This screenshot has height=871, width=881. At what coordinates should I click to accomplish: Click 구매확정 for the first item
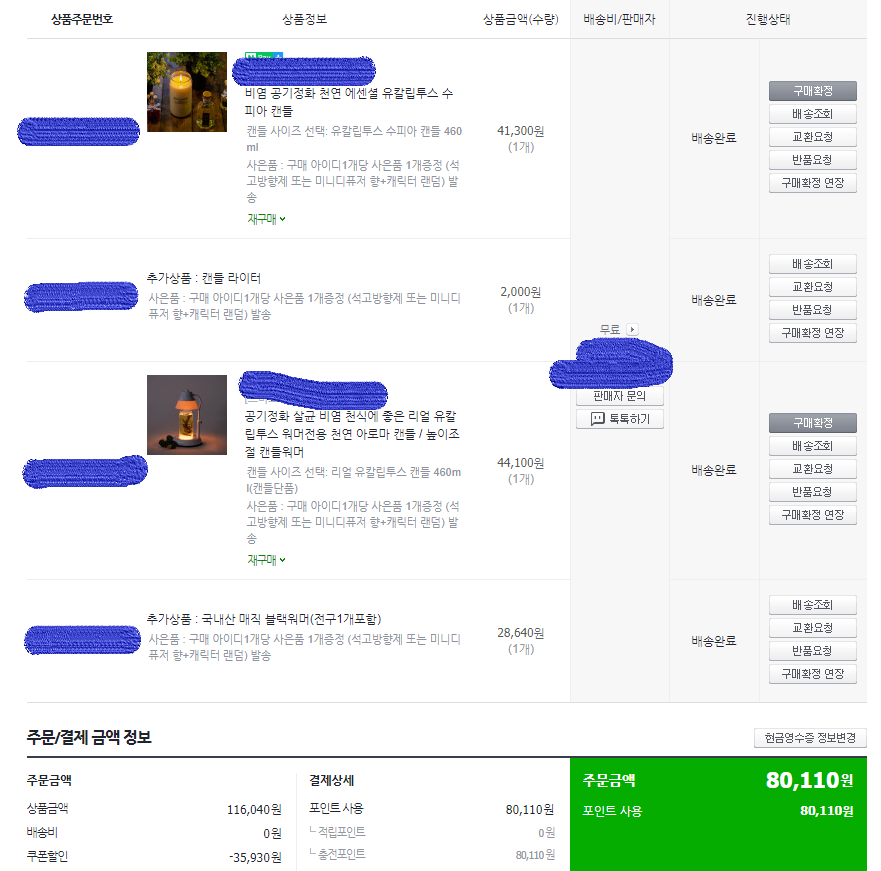(x=812, y=90)
